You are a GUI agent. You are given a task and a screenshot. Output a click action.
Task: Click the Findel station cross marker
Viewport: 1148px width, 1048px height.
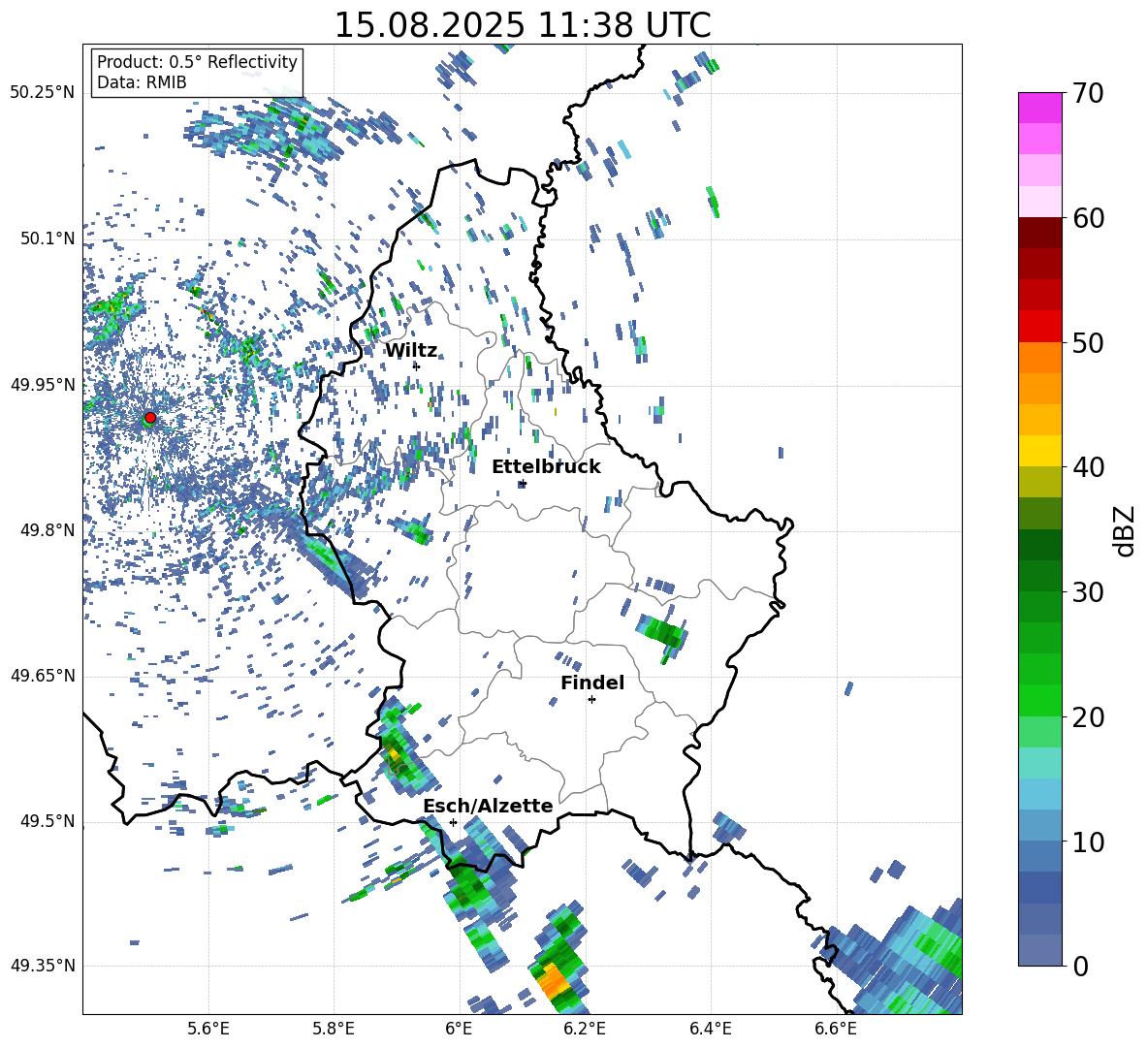point(591,700)
